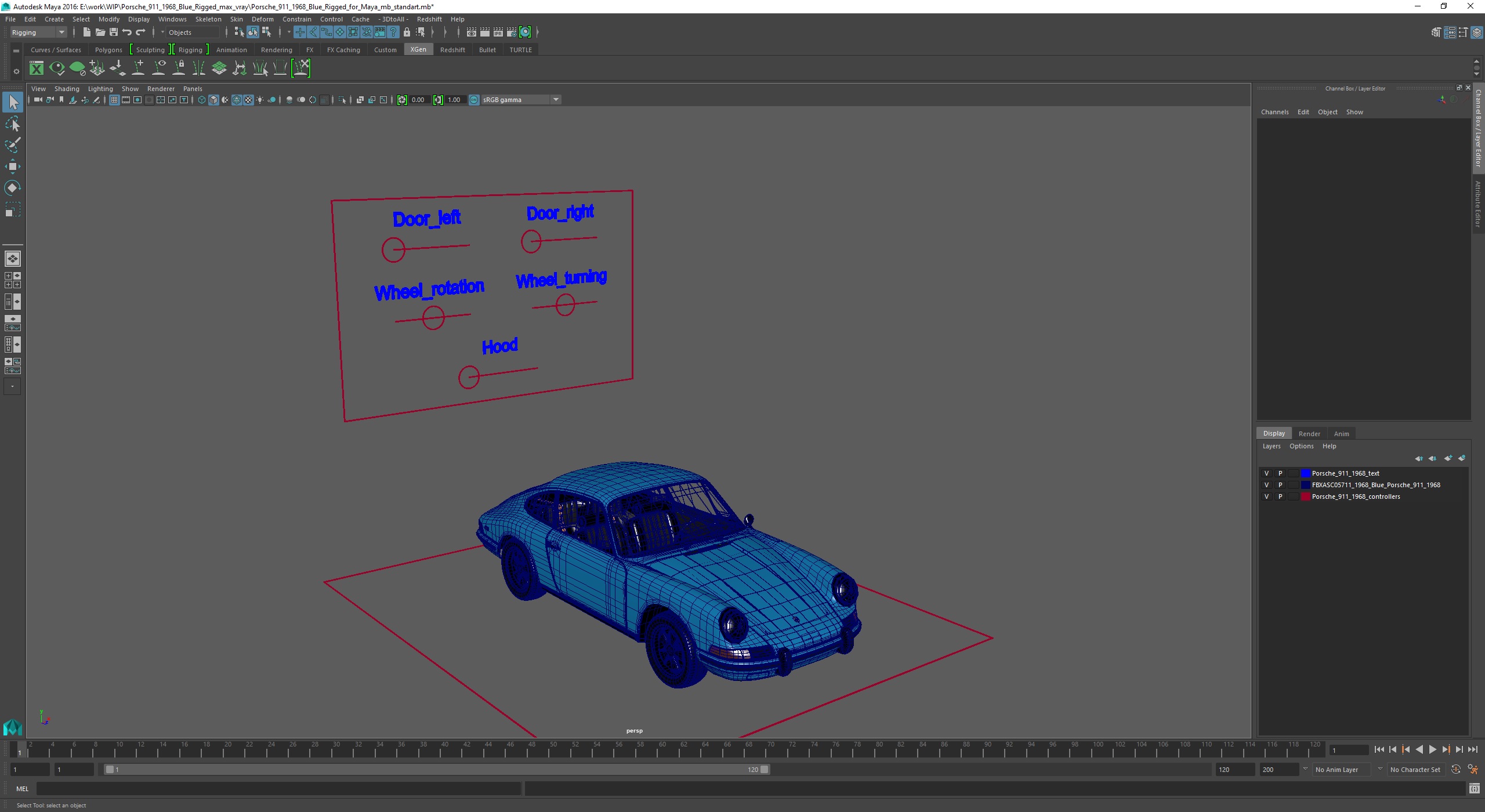
Task: Save the current scene
Action: (114, 32)
